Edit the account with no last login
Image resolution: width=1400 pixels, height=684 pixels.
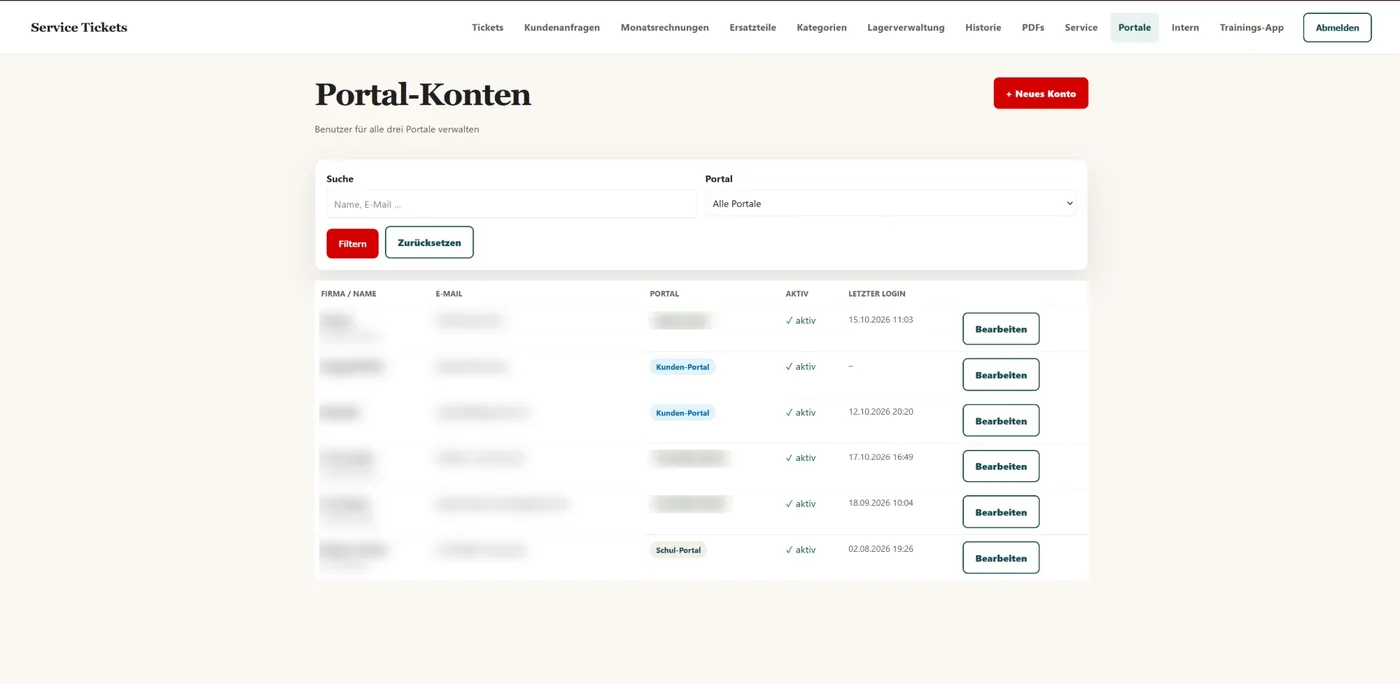(x=1001, y=375)
